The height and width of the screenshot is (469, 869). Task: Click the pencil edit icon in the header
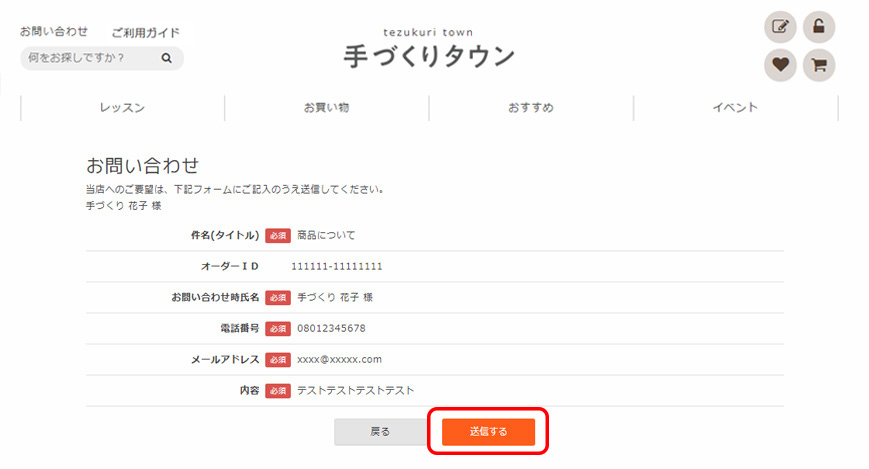780,28
